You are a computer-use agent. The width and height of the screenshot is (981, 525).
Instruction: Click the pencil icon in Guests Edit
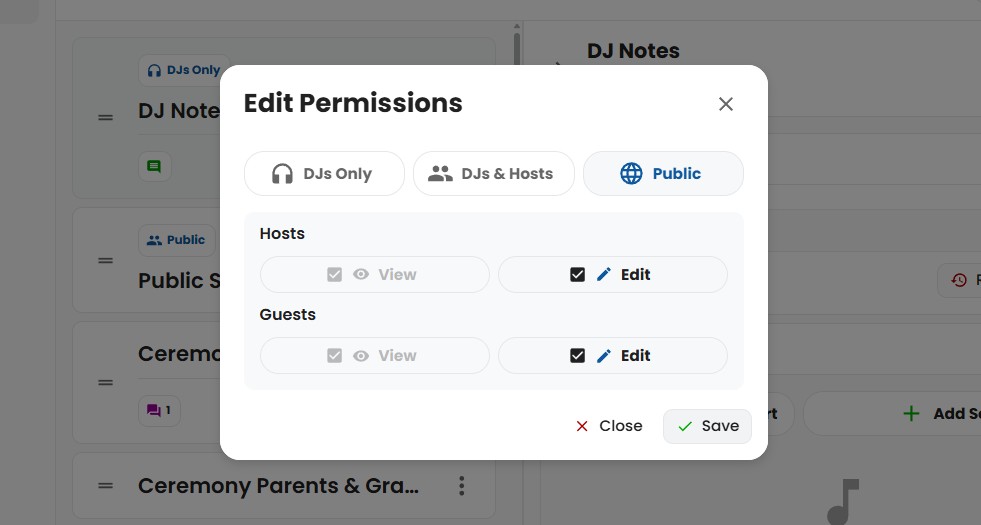(x=604, y=356)
